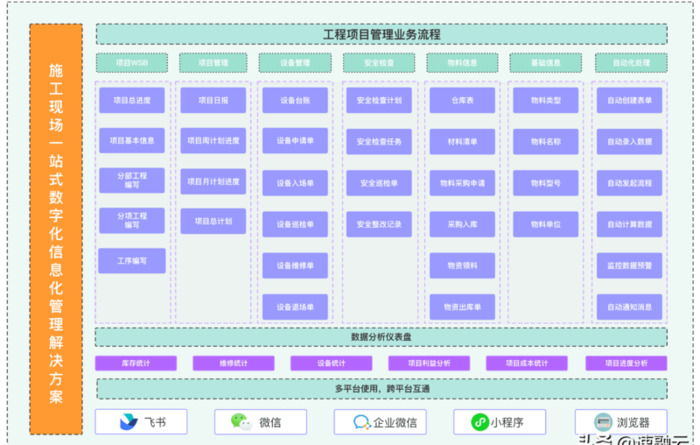Choose the 设备退场单 block
The height and width of the screenshot is (445, 700).
(x=295, y=307)
